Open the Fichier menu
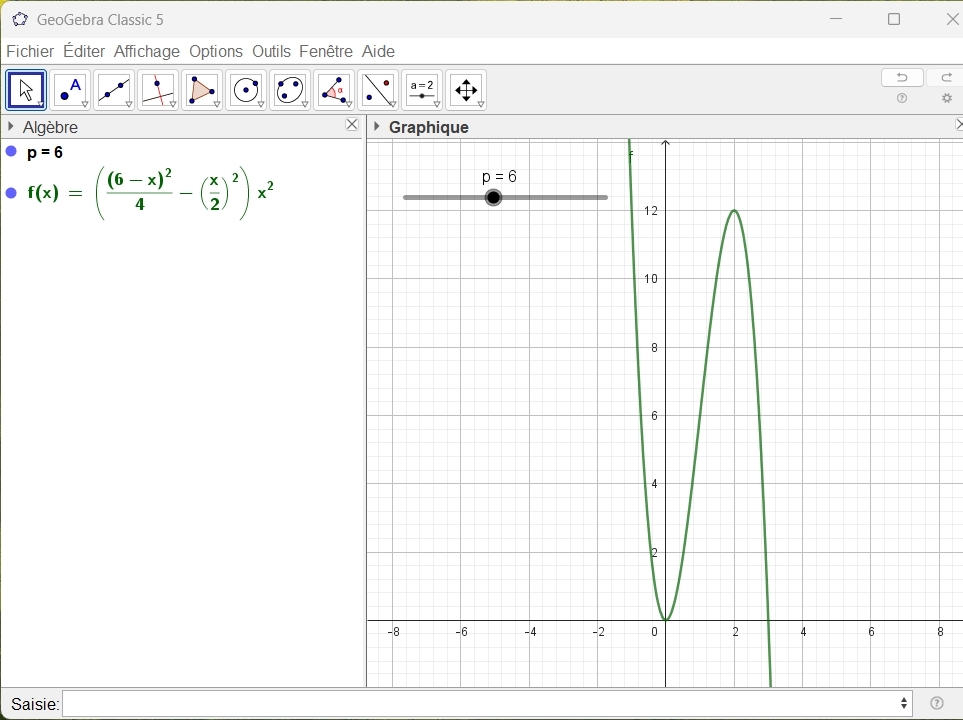 30,52
